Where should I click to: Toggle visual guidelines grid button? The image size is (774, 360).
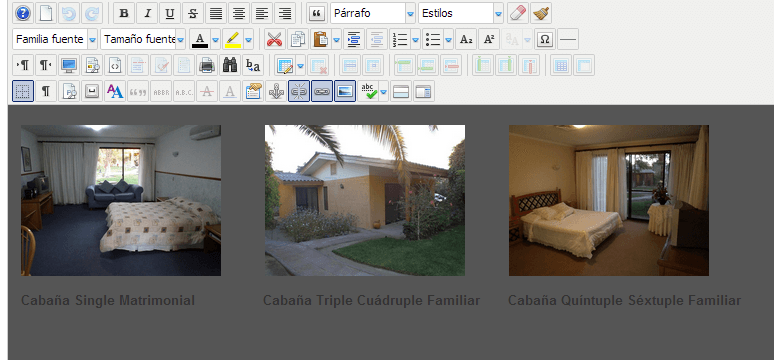[23, 91]
